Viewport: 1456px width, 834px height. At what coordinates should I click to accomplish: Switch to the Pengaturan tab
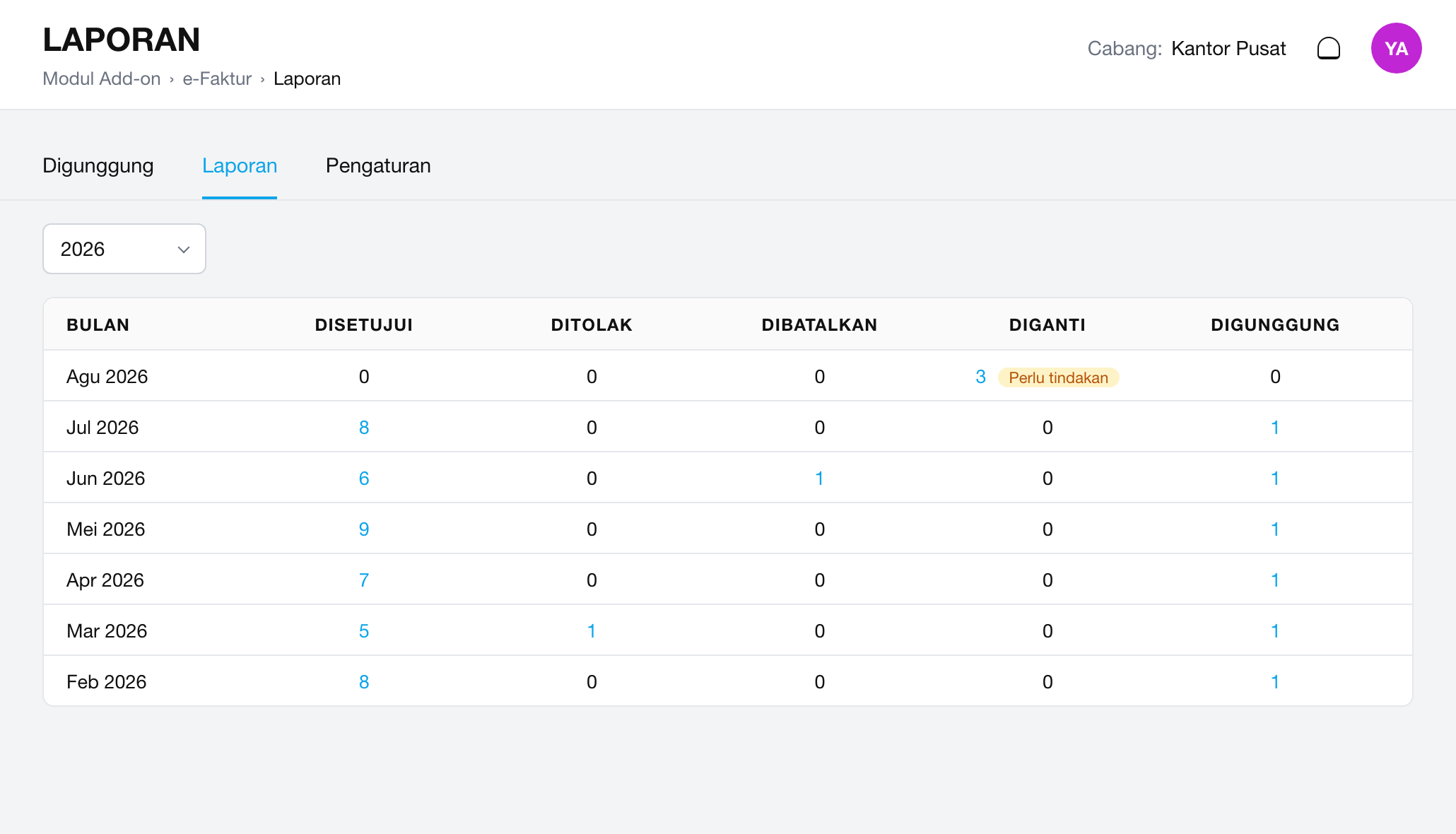[x=378, y=165]
